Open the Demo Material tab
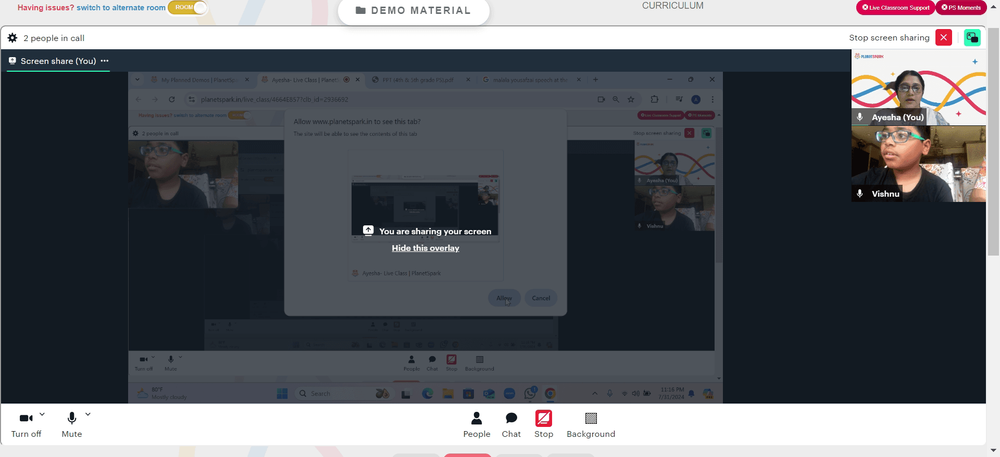1000x457 pixels. (x=413, y=11)
